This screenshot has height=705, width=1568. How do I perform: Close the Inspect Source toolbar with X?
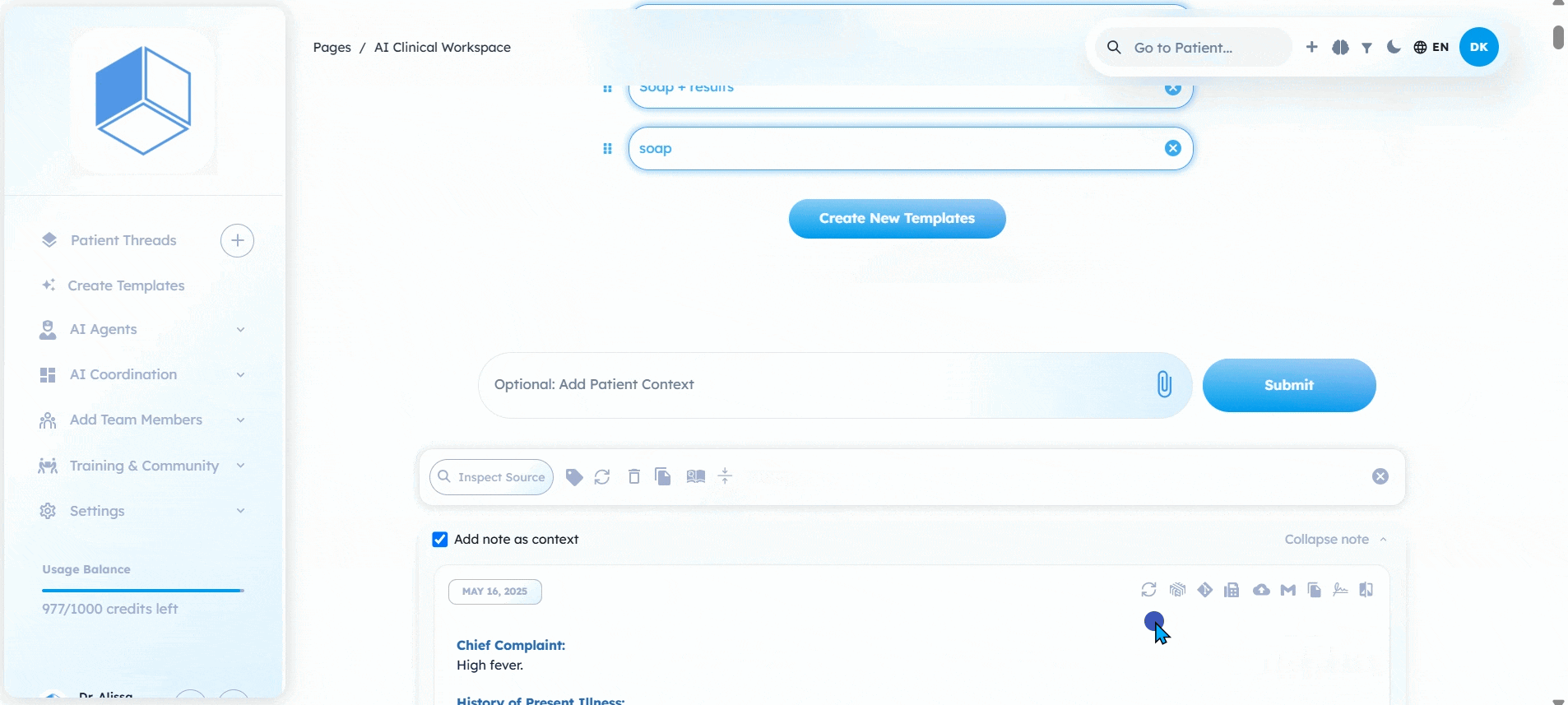pyautogui.click(x=1380, y=476)
